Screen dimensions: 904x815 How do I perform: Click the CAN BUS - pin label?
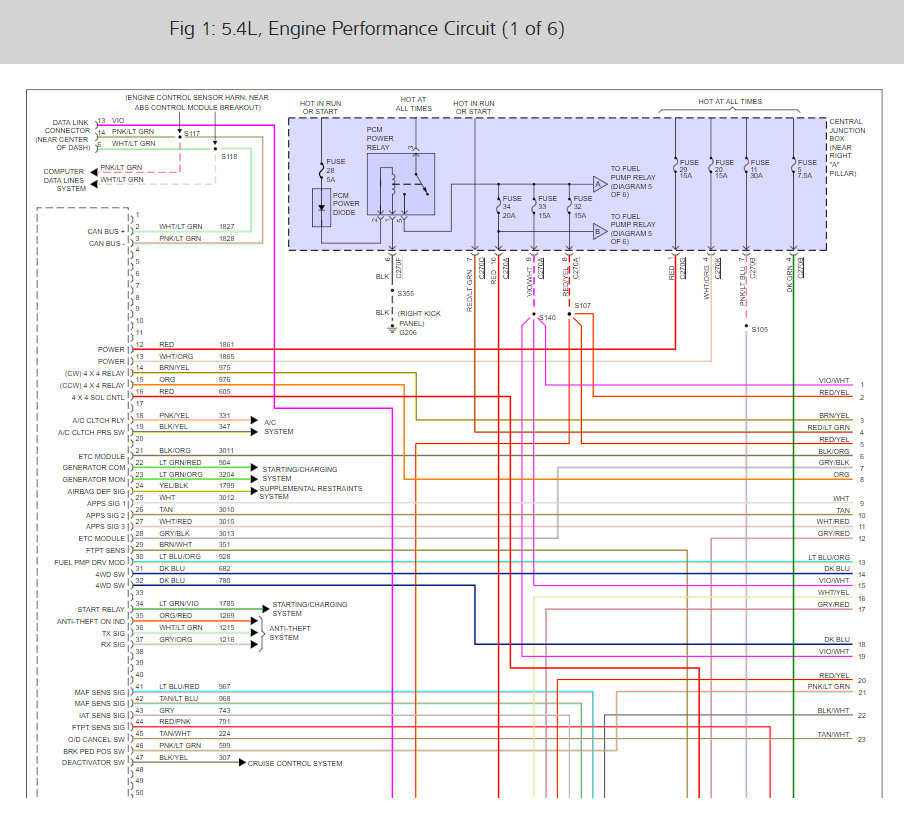106,244
